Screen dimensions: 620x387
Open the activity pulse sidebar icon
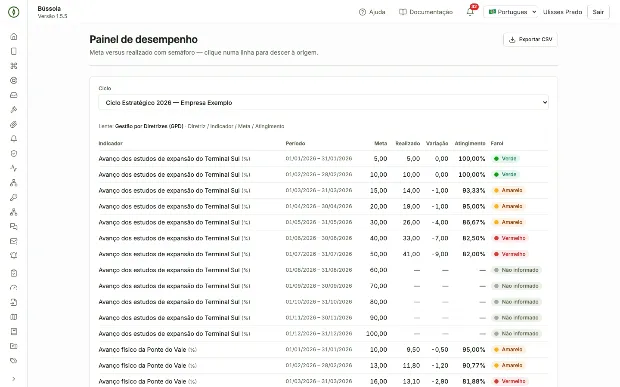coord(13,168)
